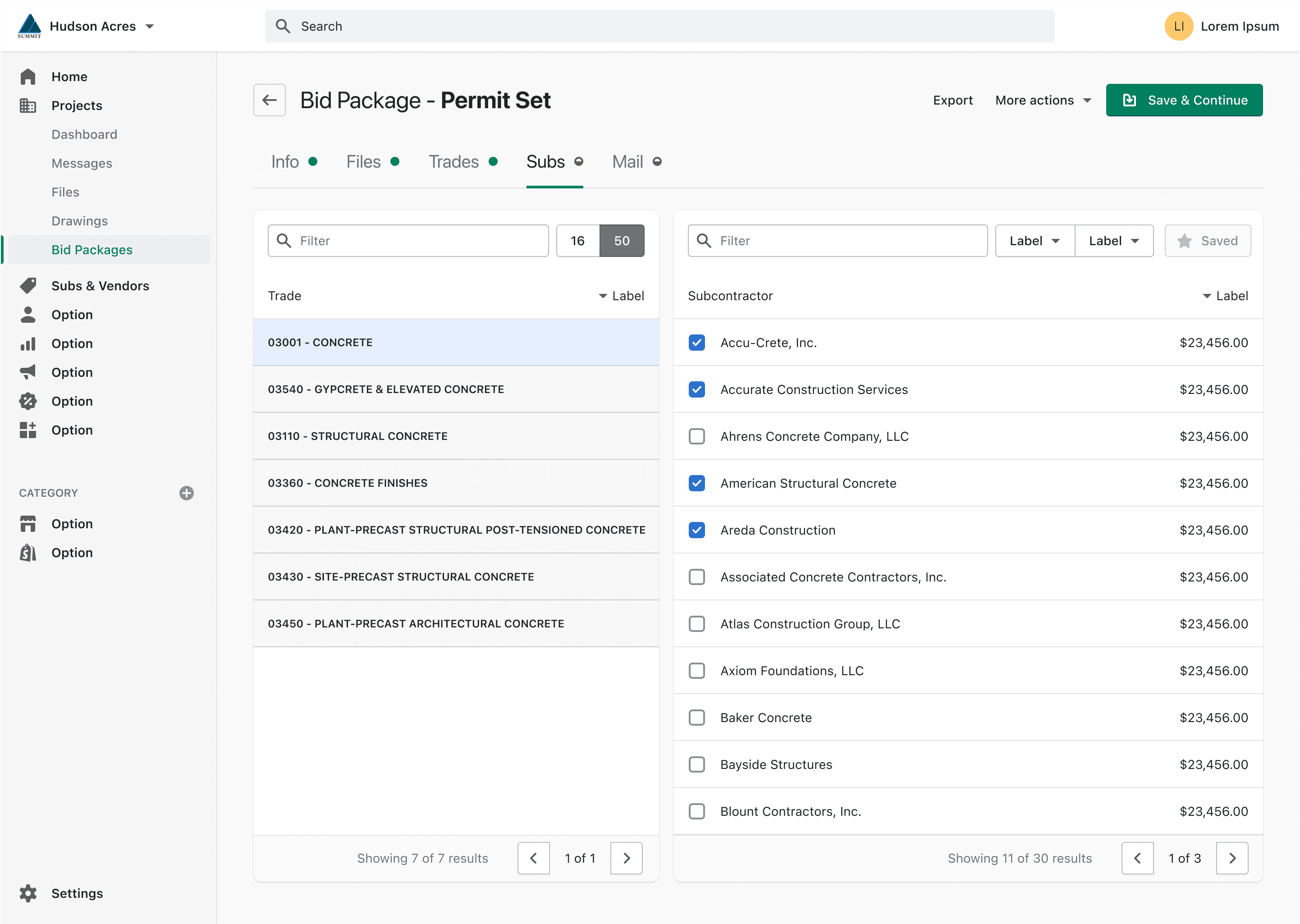Image resolution: width=1300 pixels, height=924 pixels.
Task: Select the Baker Concrete checkbox
Action: 696,718
